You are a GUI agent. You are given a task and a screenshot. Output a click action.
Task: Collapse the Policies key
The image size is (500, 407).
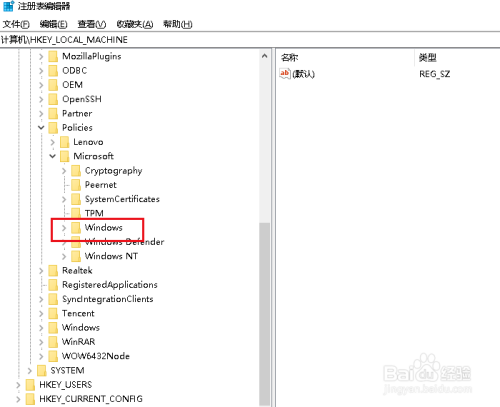pos(41,128)
